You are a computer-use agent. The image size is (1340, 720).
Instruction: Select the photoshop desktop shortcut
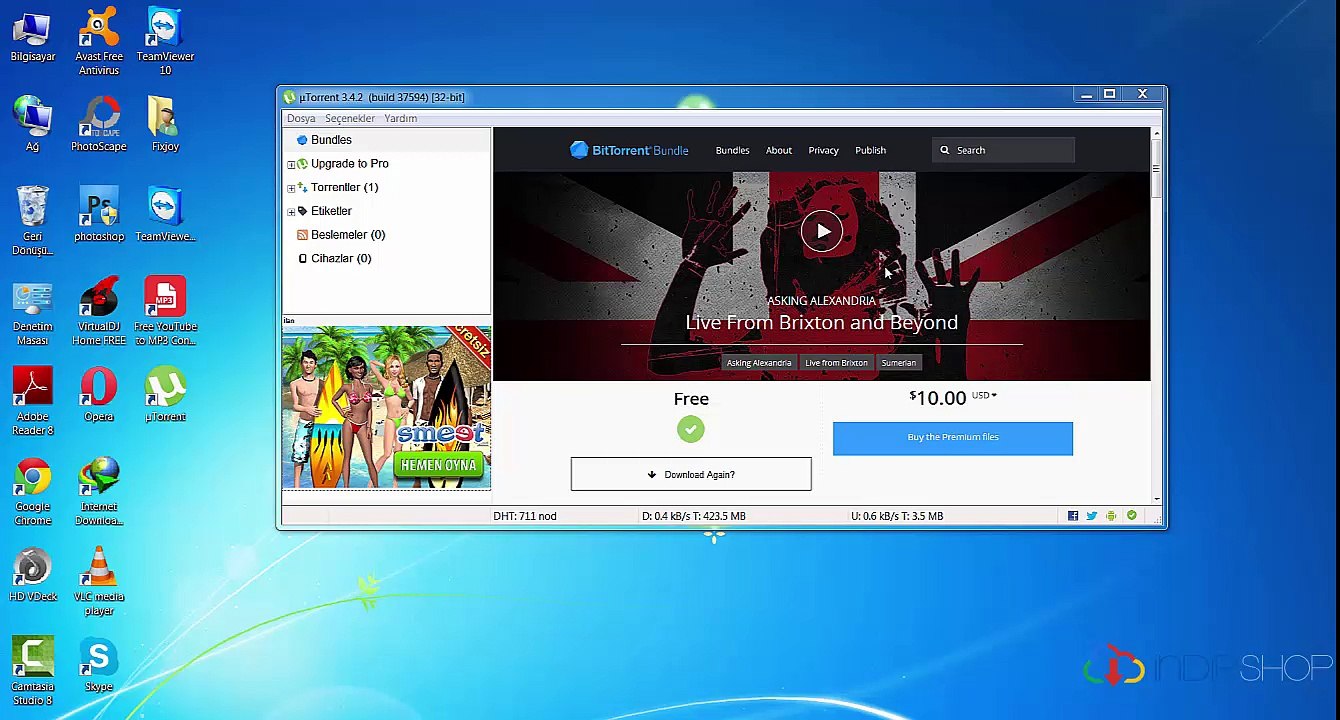click(x=99, y=215)
